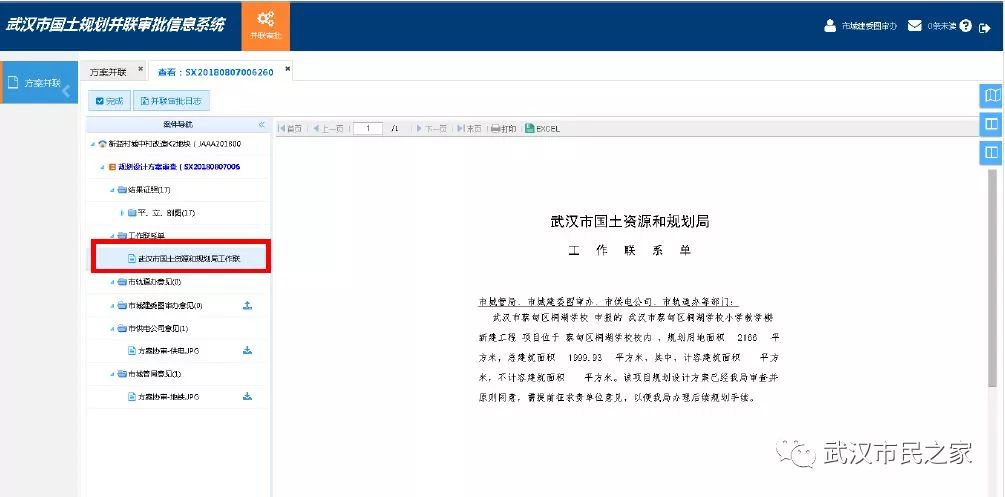Click the upload icon beside 市城建委图审办意见(0)
Screen dimensions: 1005x497
click(248, 306)
